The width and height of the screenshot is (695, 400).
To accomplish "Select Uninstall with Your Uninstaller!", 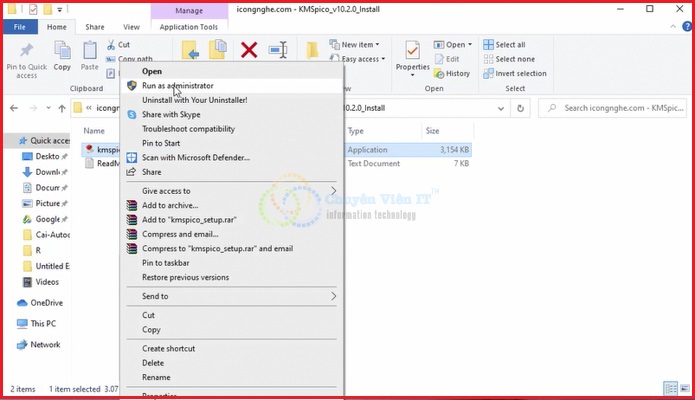I will click(231, 100).
